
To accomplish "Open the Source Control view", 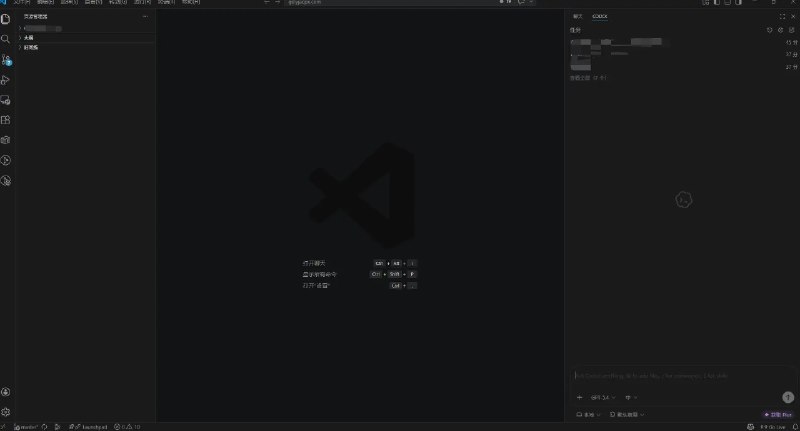I will pos(6,60).
